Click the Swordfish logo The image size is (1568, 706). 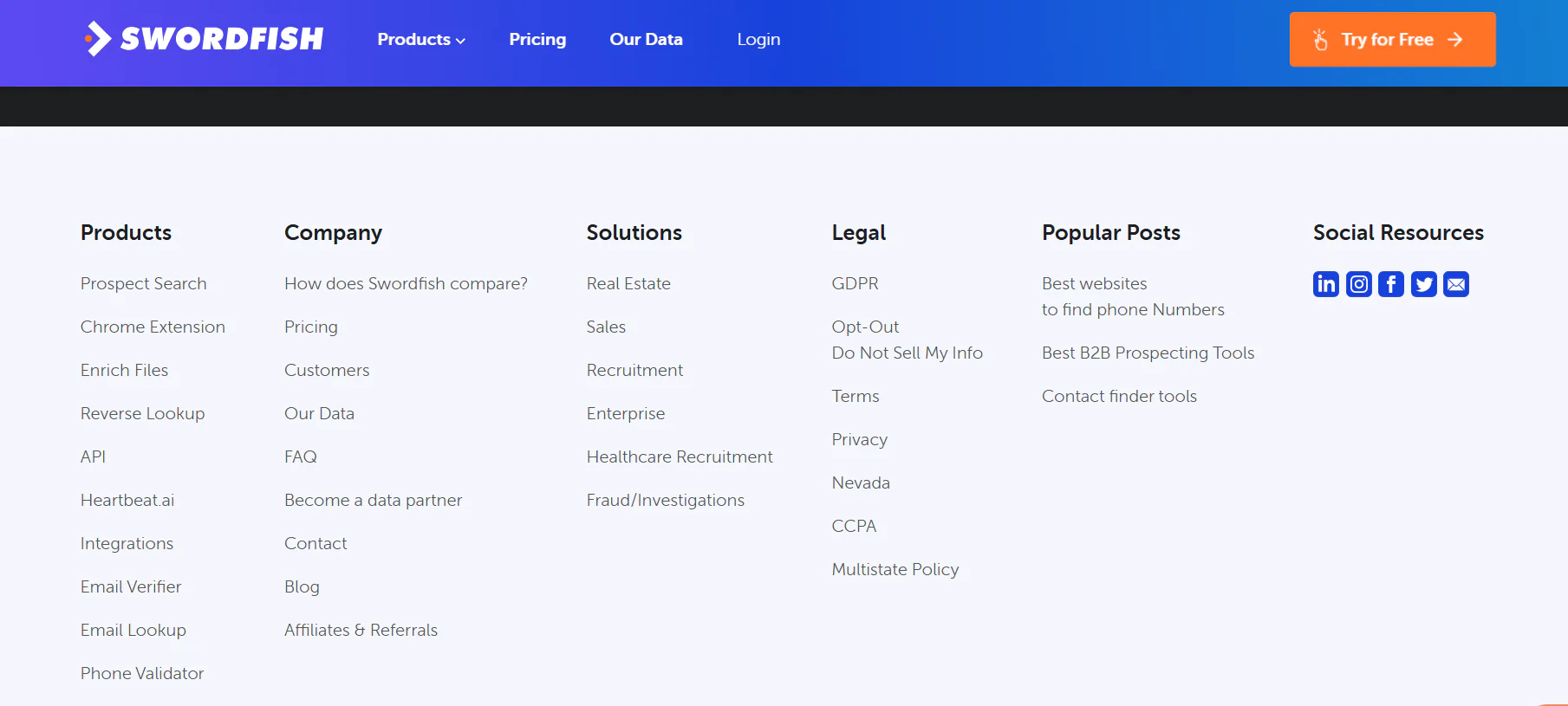tap(204, 39)
